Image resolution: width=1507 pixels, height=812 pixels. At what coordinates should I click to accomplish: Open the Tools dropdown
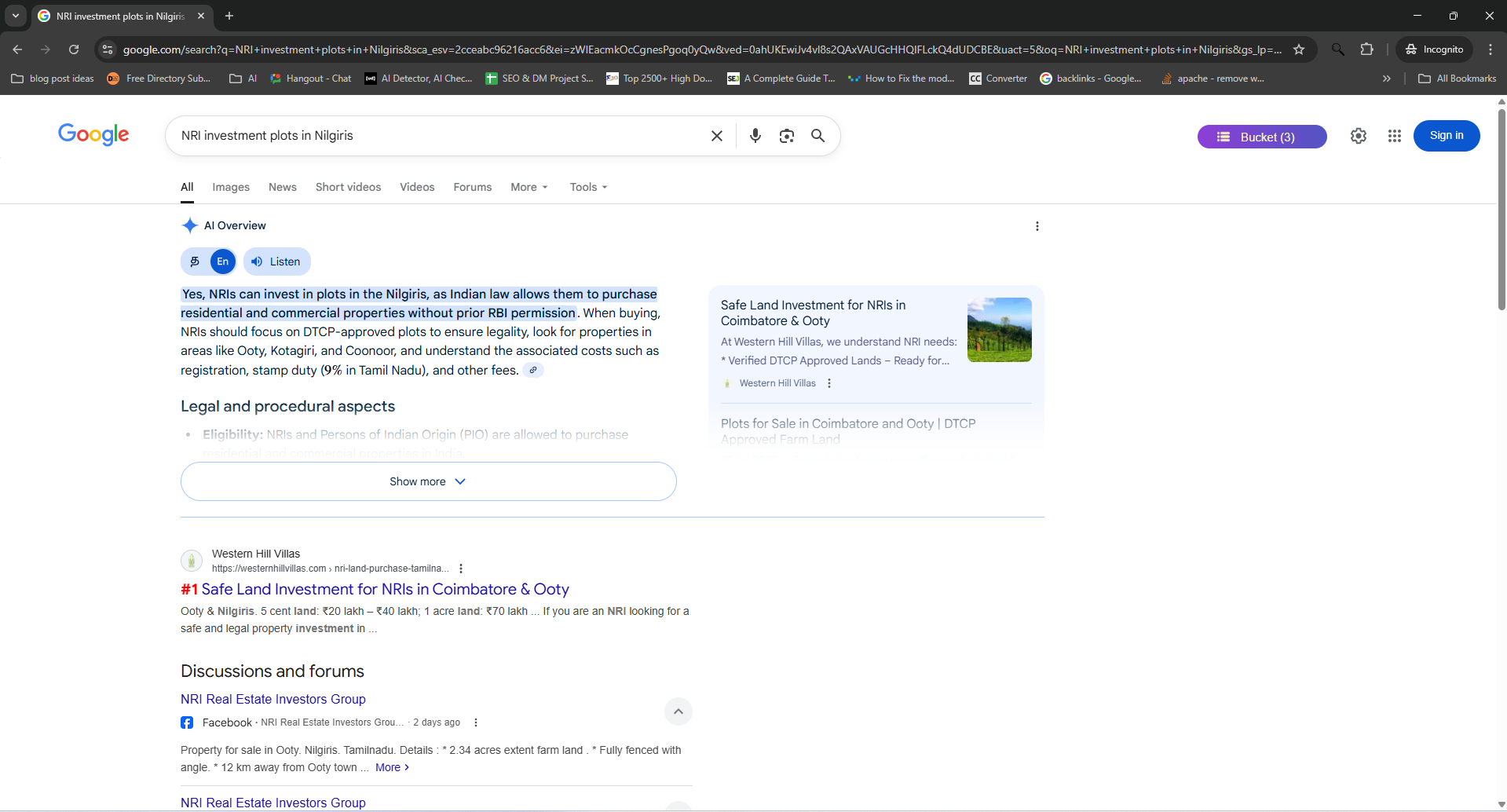[588, 187]
